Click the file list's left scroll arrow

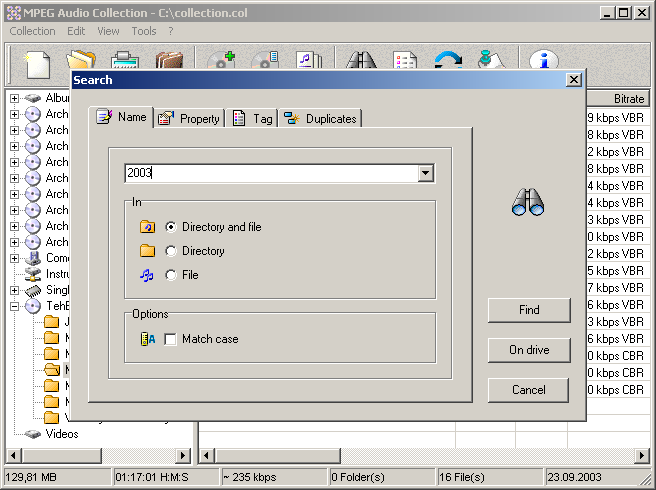click(x=206, y=455)
